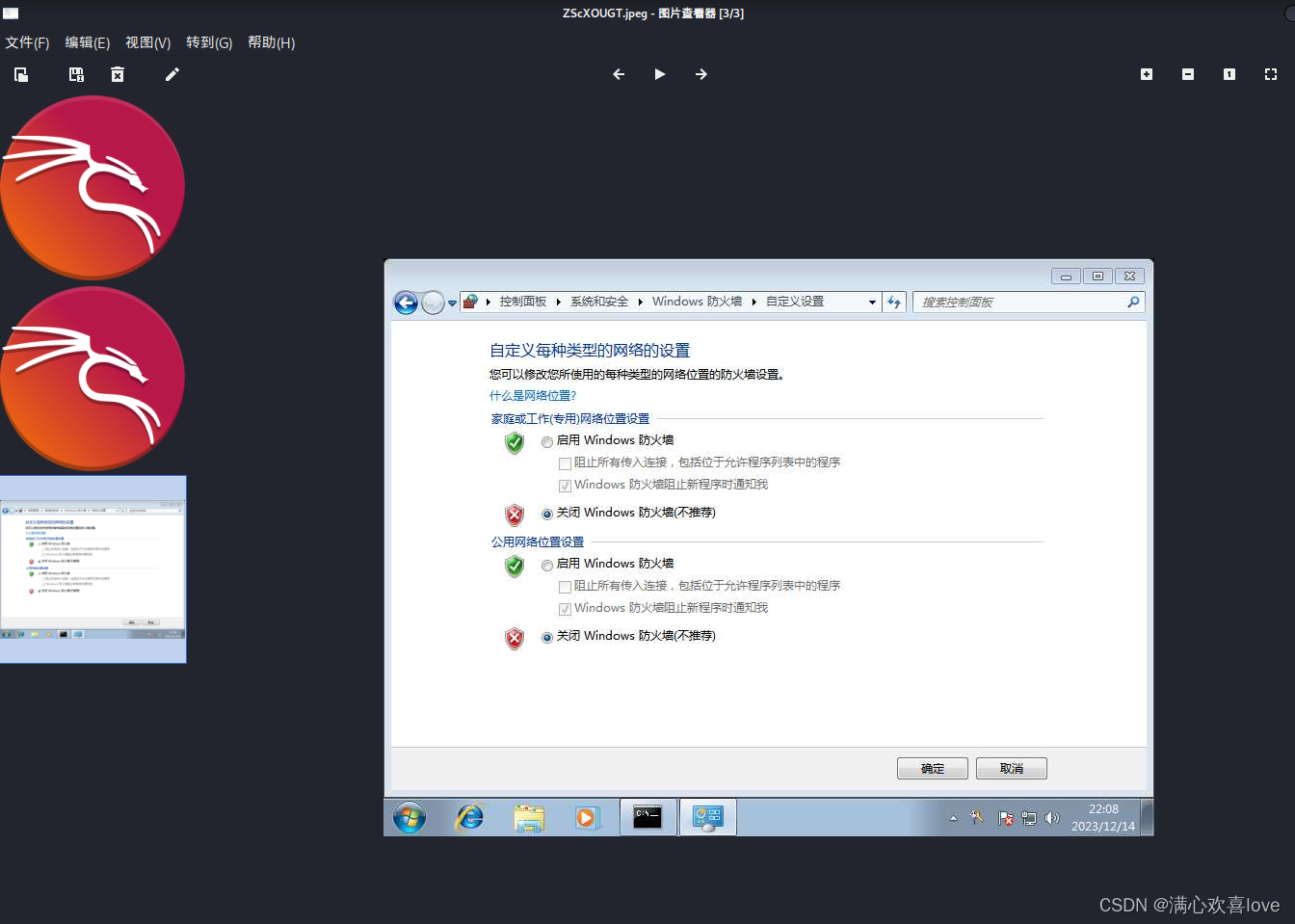
Task: Open an image file from the toolbar
Action: [x=21, y=74]
